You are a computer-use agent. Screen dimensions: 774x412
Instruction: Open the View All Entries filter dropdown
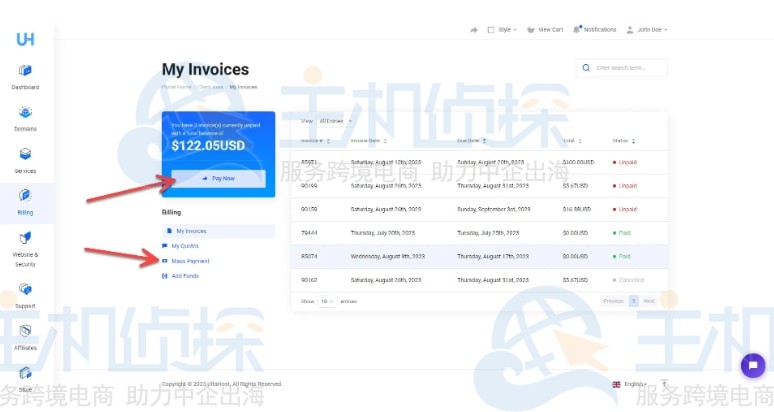coord(335,121)
